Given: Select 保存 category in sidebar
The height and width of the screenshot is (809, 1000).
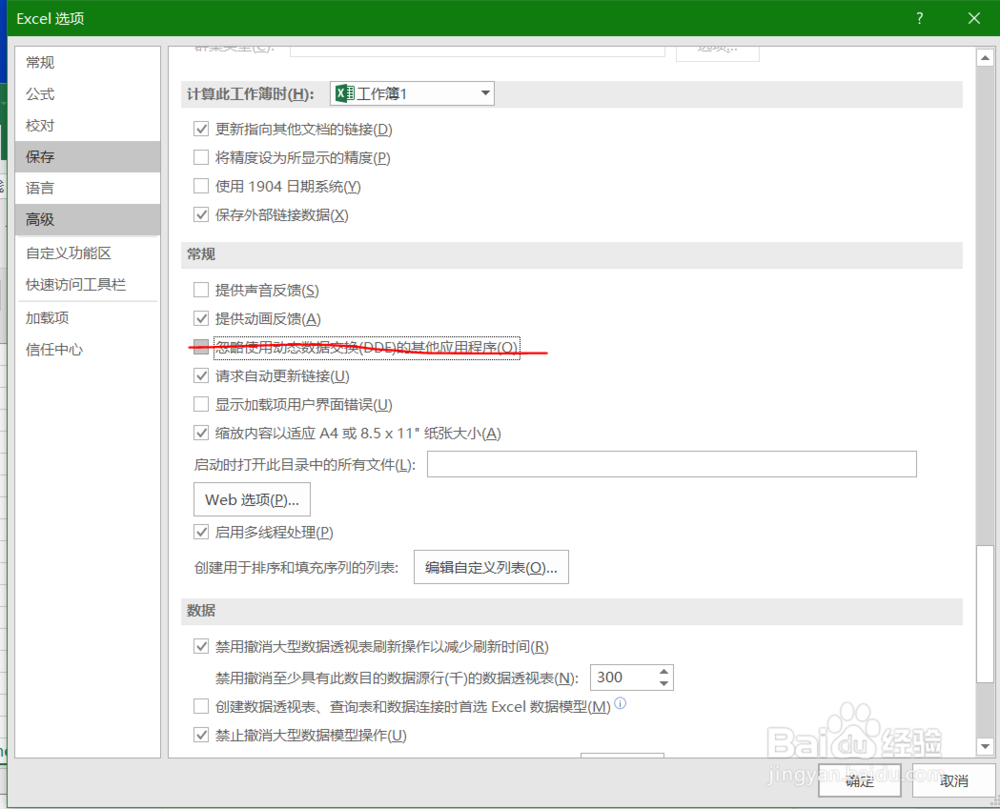Looking at the screenshot, I should coord(87,156).
